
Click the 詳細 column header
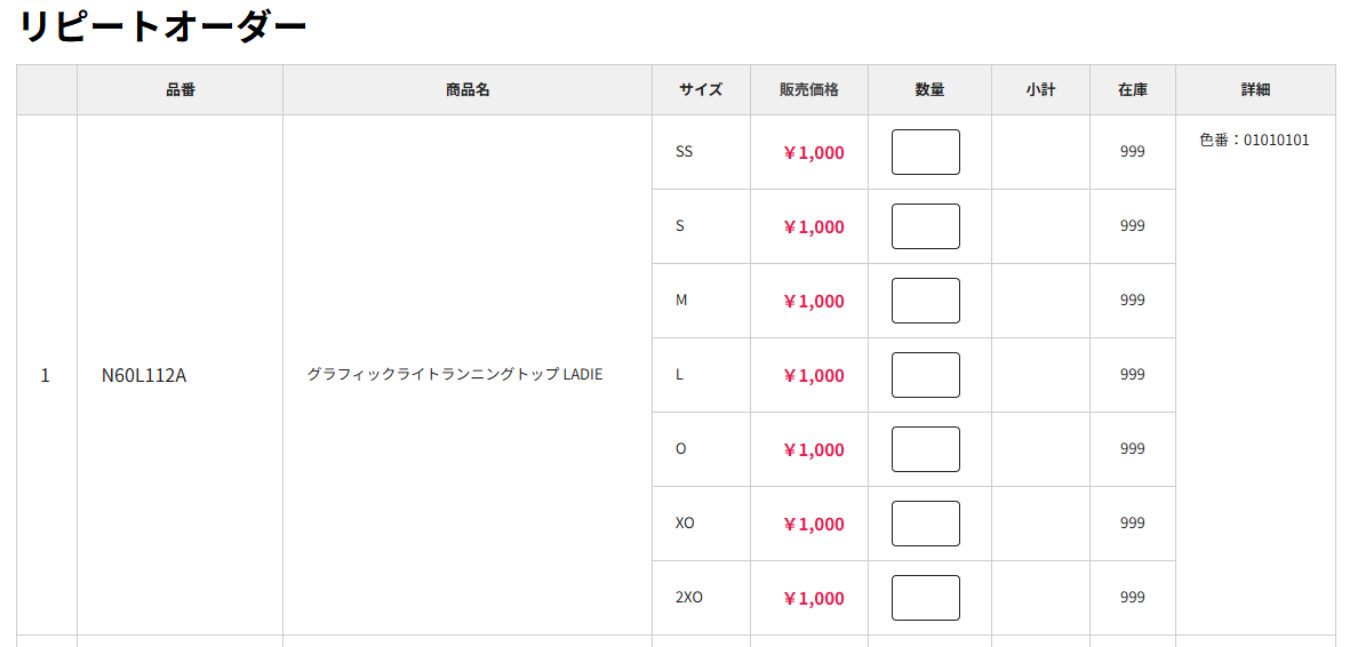pyautogui.click(x=1256, y=89)
